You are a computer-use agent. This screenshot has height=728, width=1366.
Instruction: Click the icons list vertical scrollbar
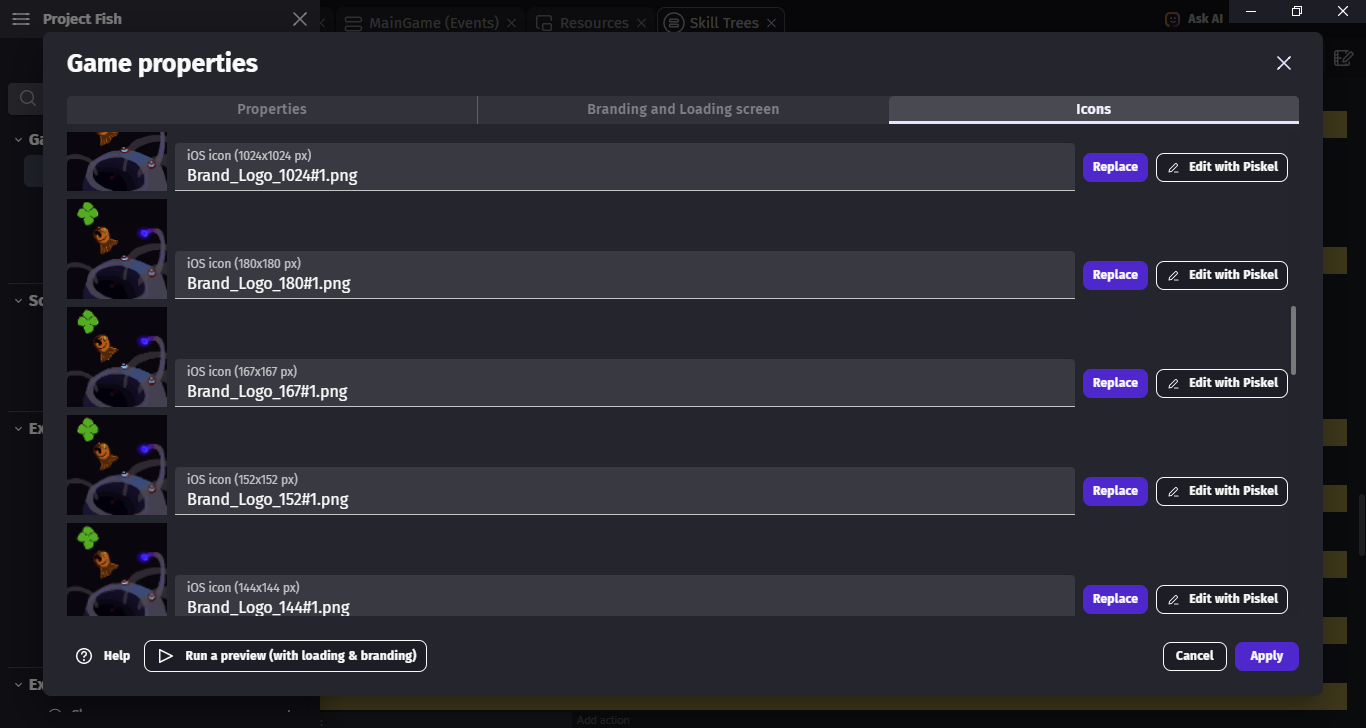(x=1293, y=340)
